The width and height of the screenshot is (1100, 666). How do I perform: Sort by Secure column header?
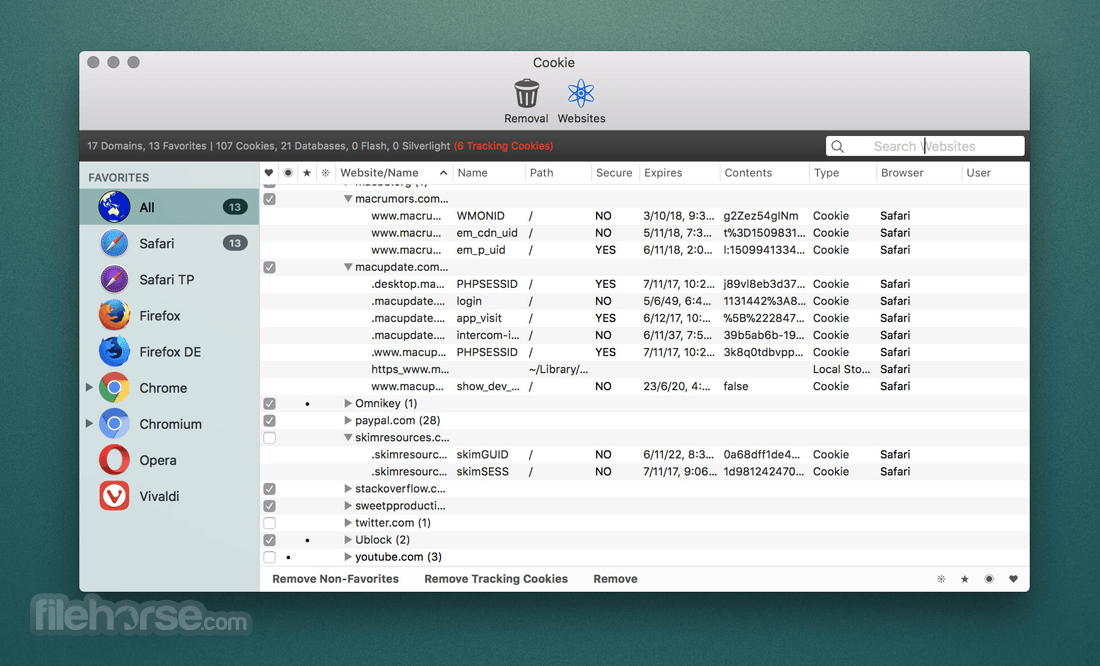tap(614, 173)
